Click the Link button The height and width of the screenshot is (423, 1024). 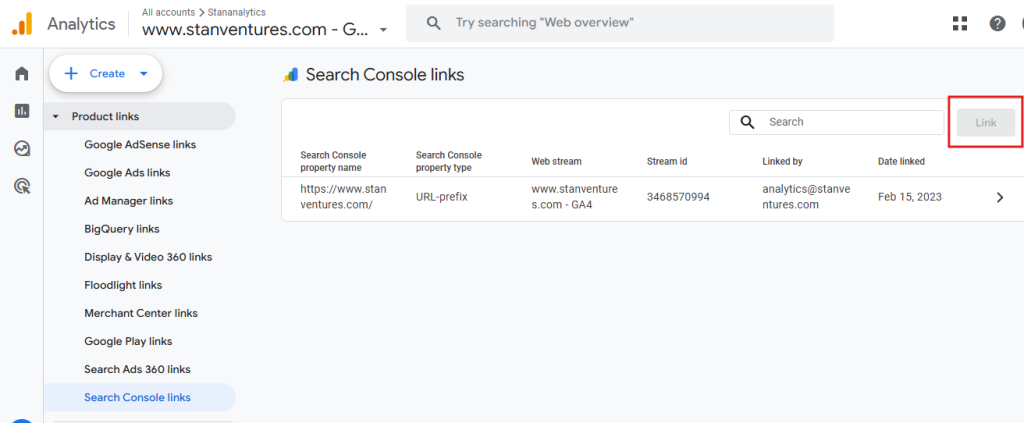click(985, 122)
